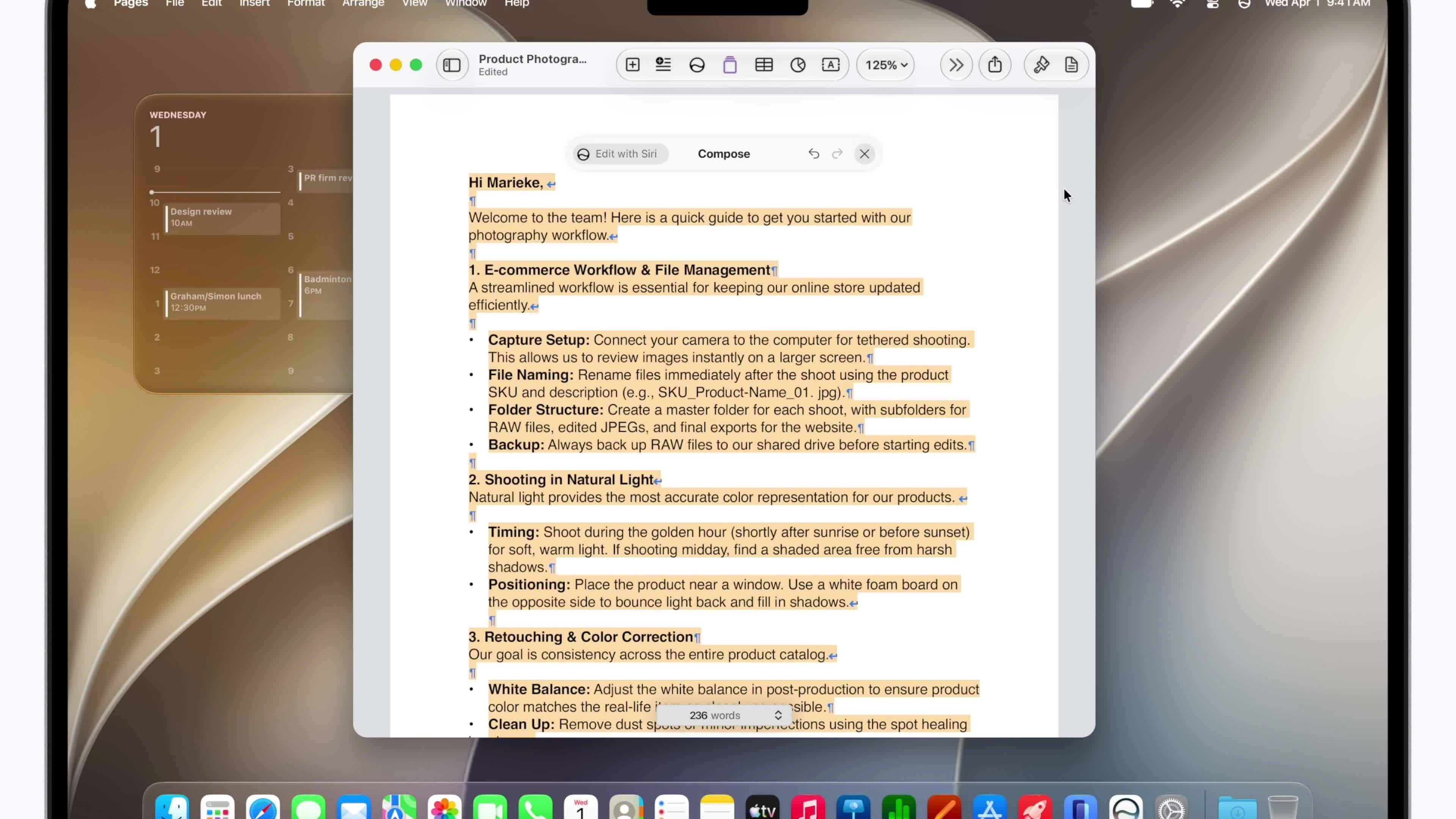Click the Compose button

click(x=723, y=154)
